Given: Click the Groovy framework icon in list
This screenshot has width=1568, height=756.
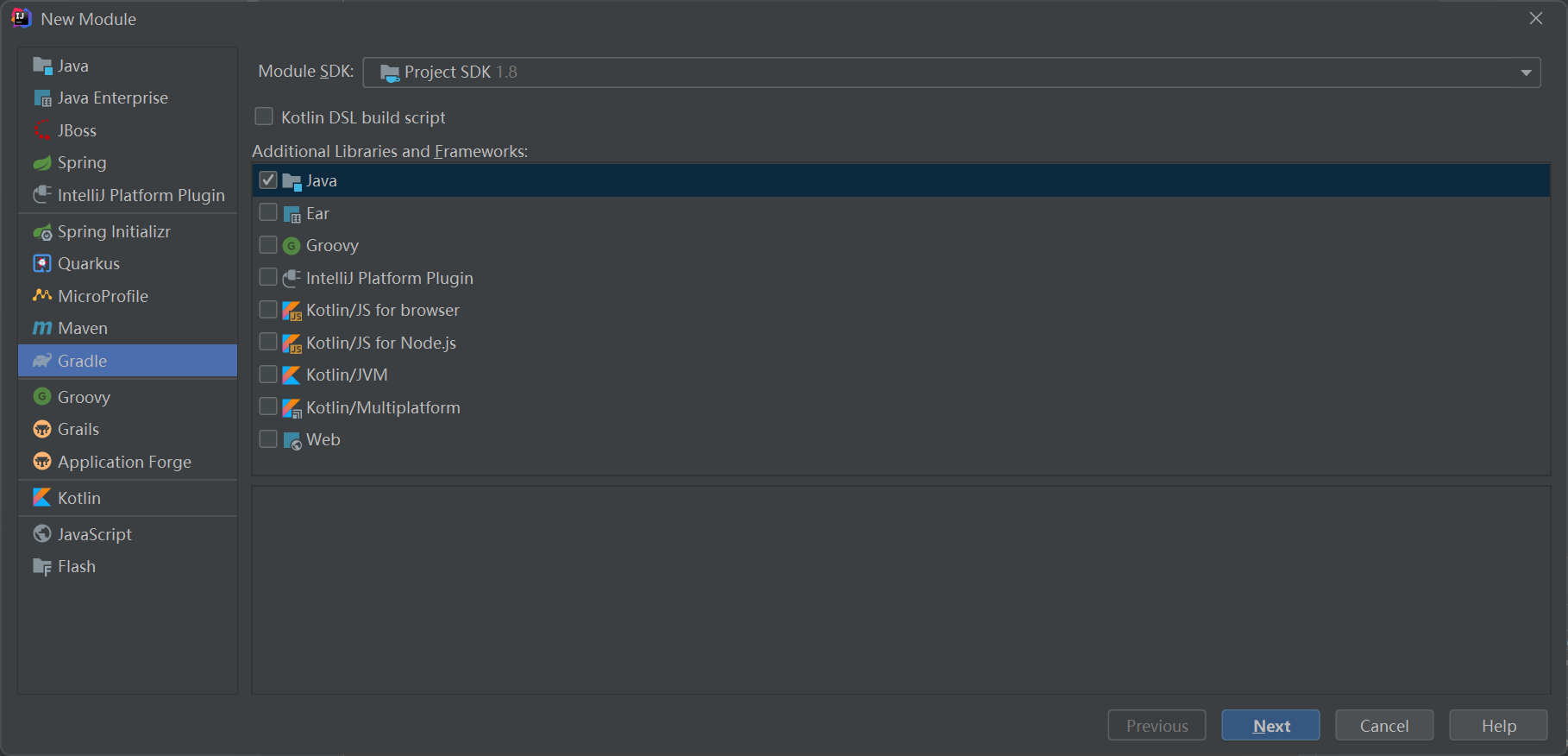Looking at the screenshot, I should point(292,246).
